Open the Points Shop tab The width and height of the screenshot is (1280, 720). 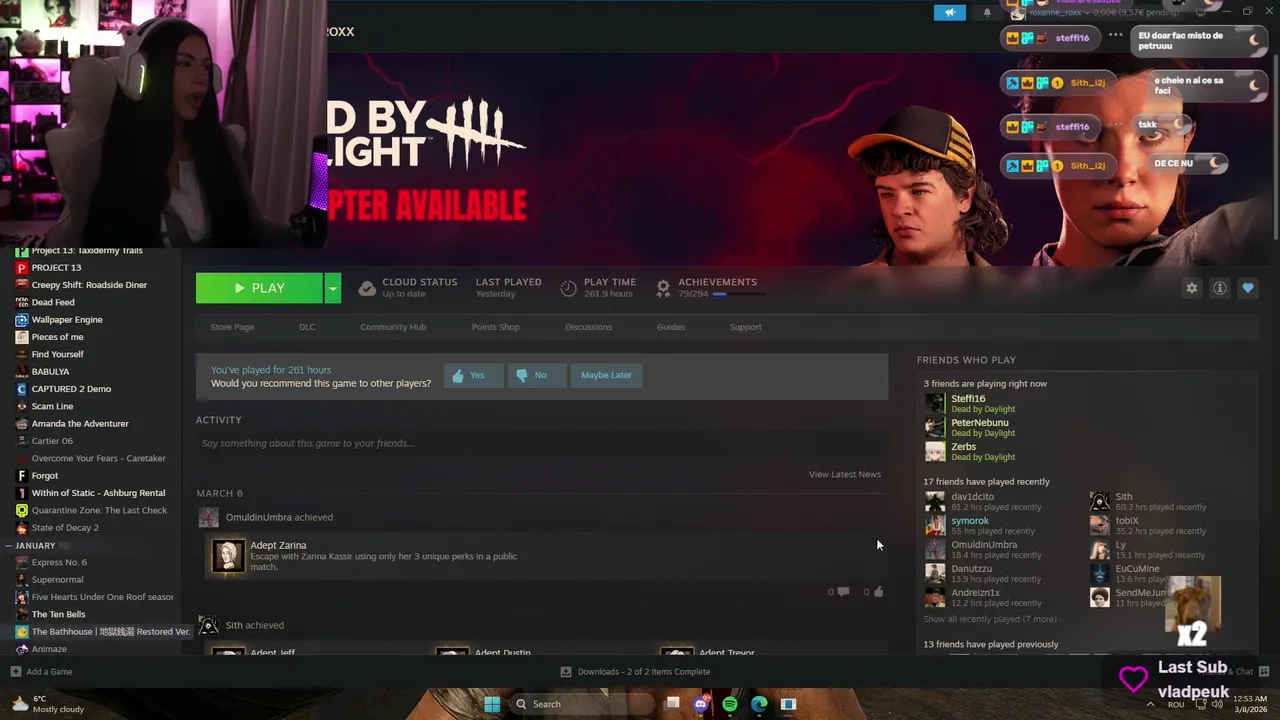click(x=495, y=327)
